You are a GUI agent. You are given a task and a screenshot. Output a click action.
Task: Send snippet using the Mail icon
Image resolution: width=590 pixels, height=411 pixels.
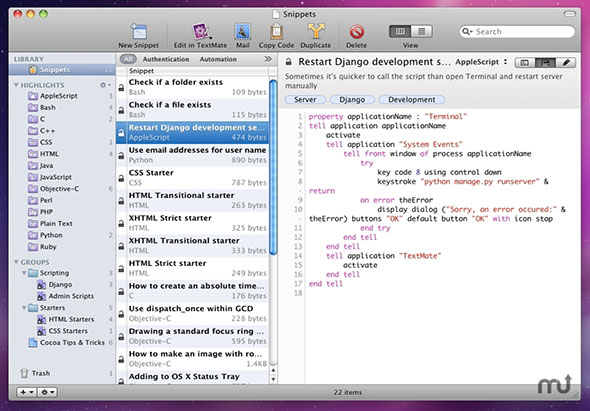(x=243, y=36)
